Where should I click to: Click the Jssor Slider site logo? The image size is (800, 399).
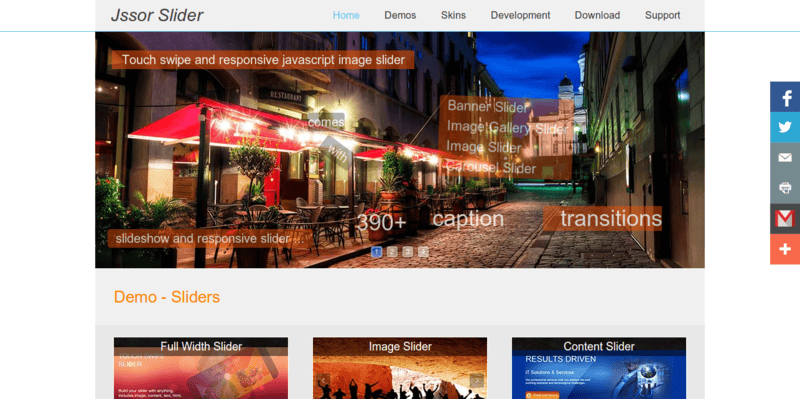tap(157, 15)
